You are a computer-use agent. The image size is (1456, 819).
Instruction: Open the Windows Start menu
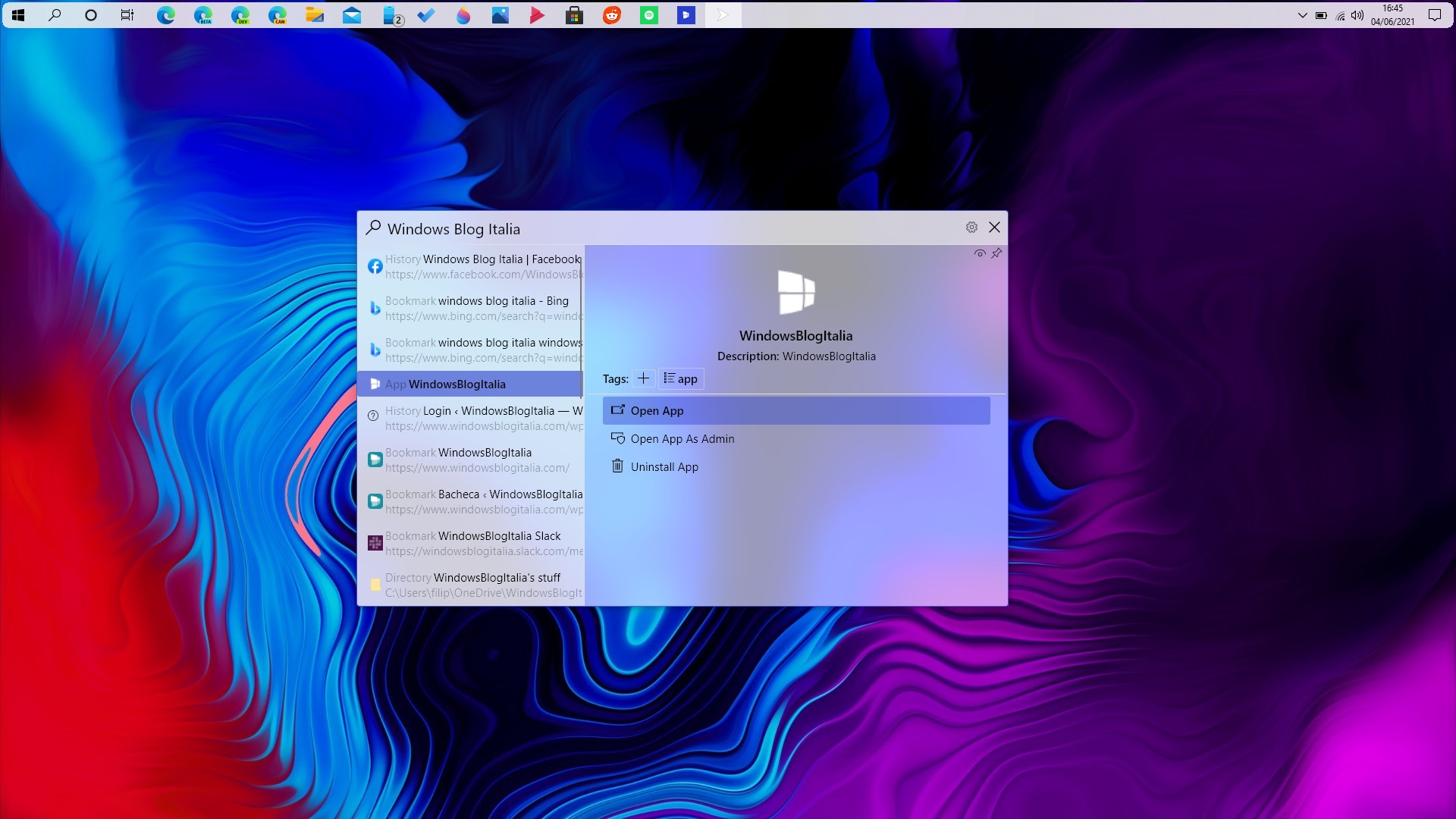click(18, 14)
